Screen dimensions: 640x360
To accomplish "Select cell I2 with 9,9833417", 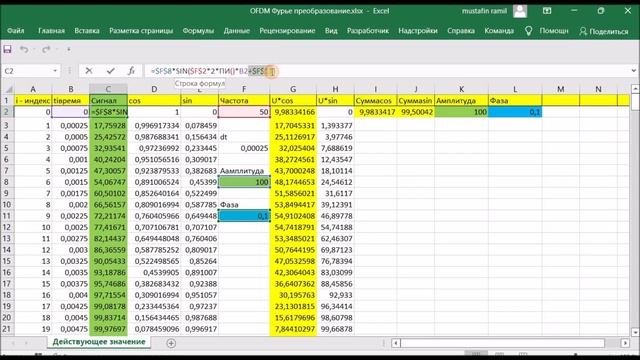I will (x=376, y=112).
